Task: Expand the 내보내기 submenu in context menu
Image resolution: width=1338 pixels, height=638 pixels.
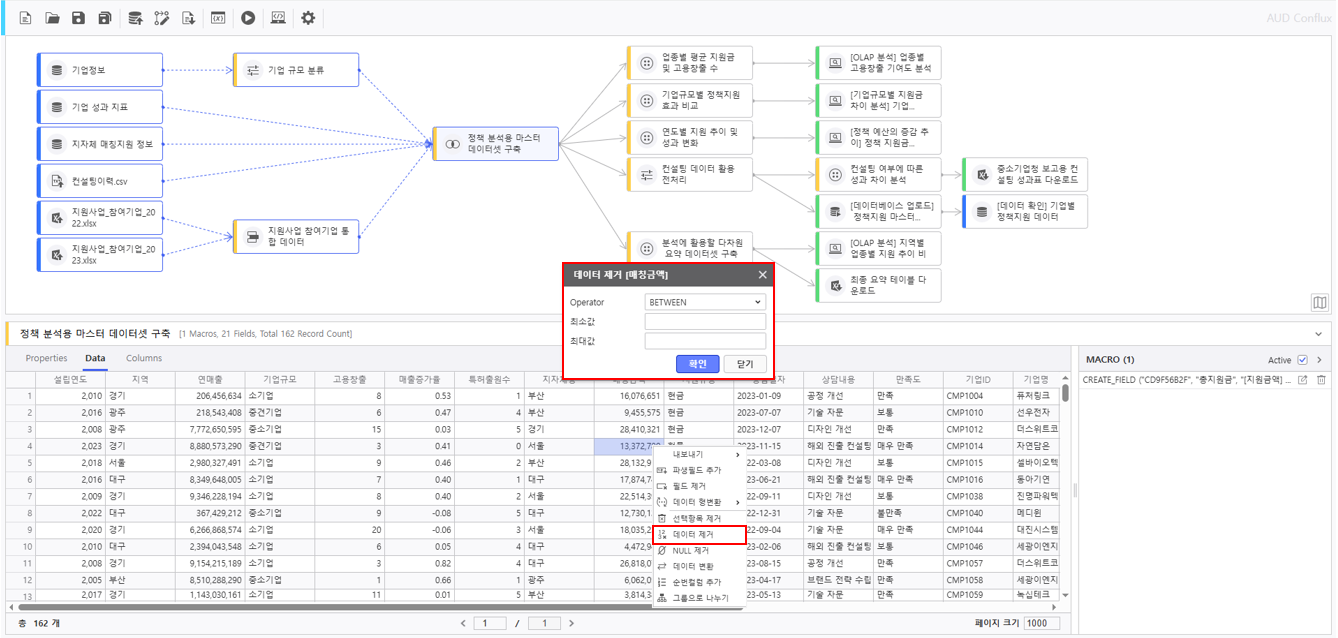Action: [698, 454]
